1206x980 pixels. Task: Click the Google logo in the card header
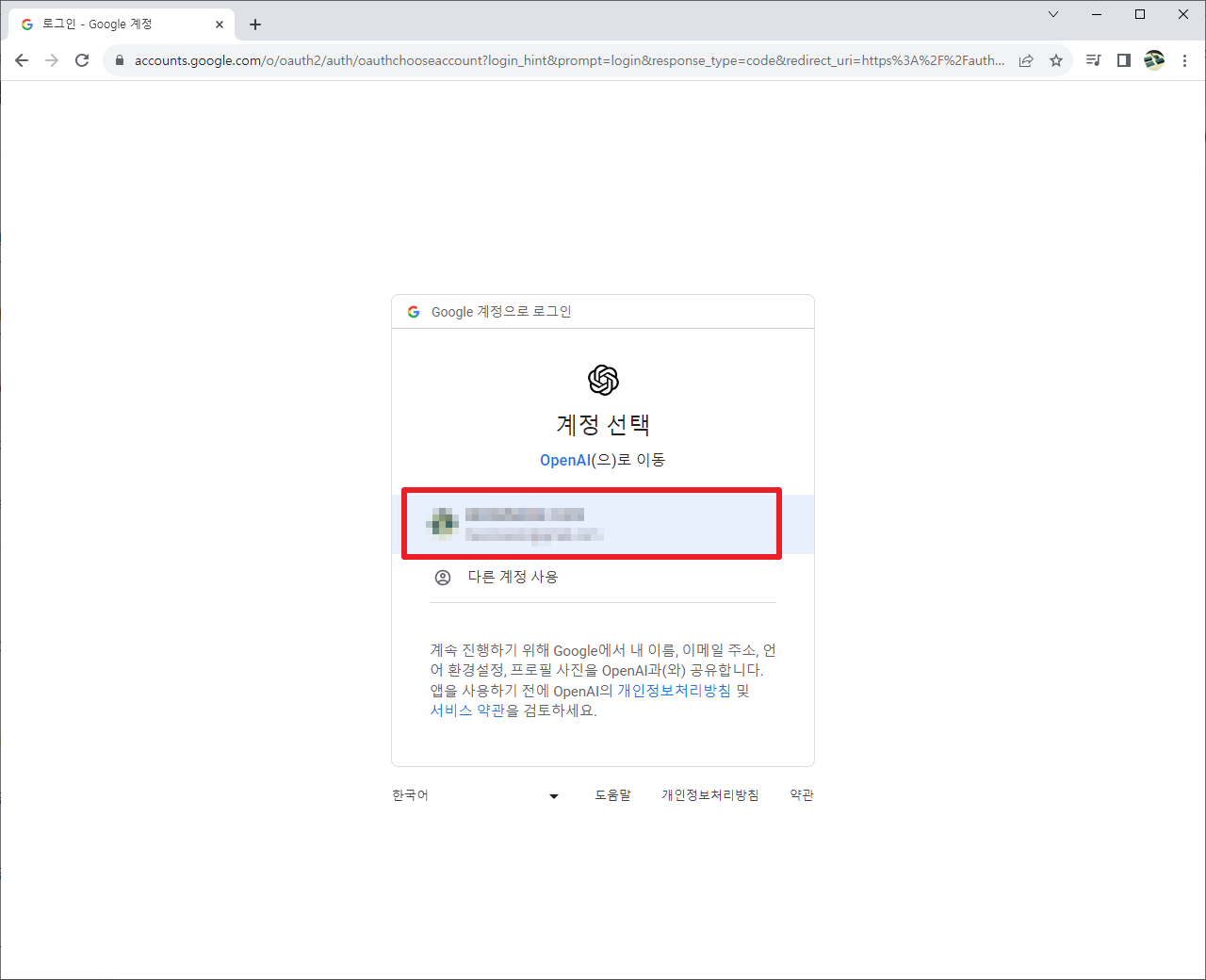point(414,312)
